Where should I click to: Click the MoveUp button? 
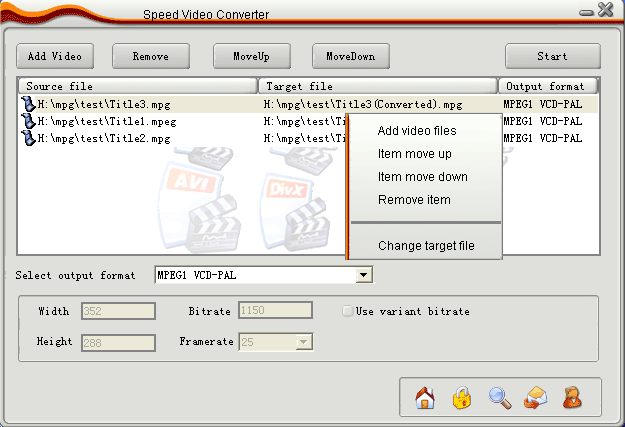pos(252,56)
